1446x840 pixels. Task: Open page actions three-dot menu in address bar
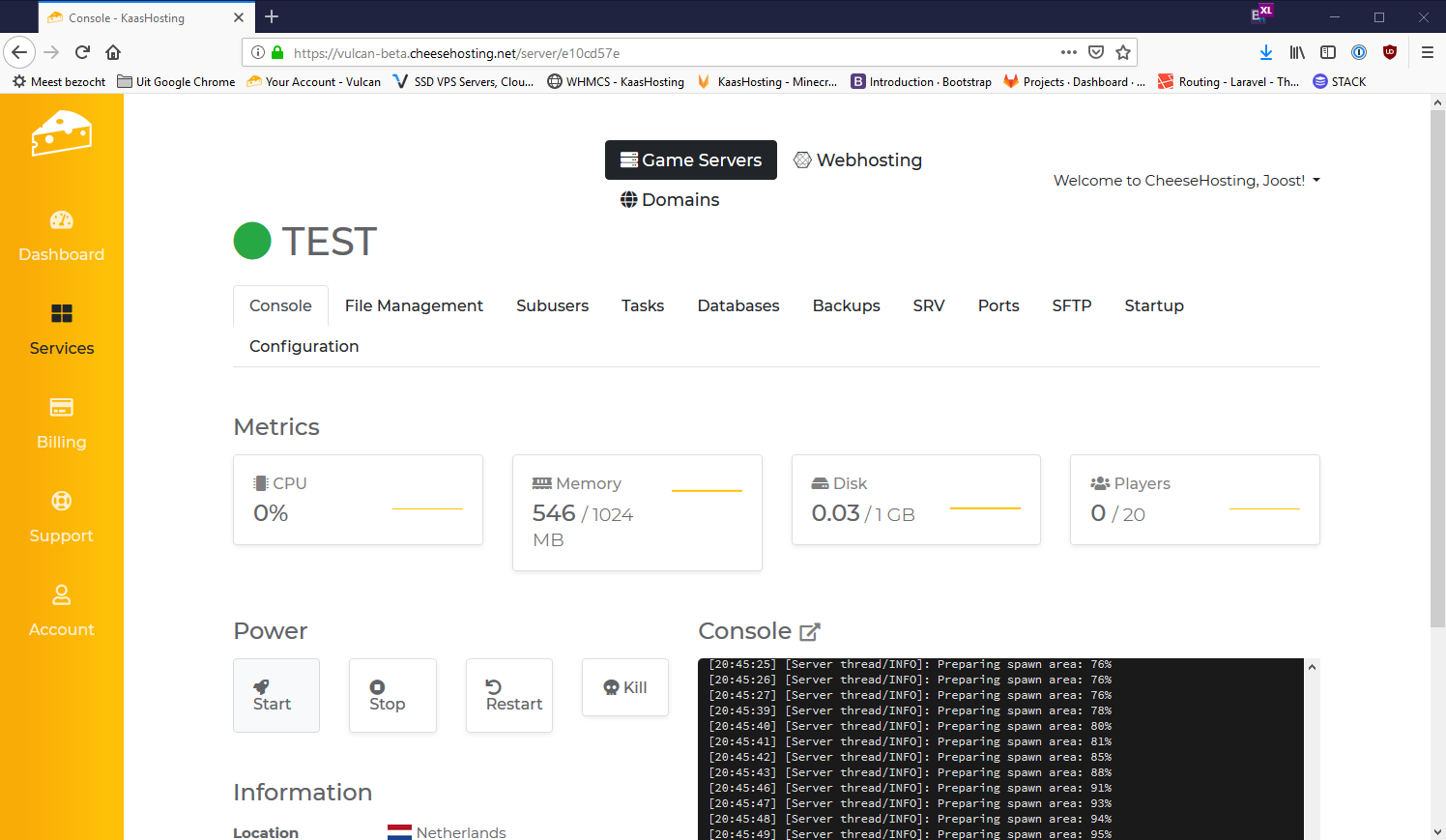pos(1068,52)
